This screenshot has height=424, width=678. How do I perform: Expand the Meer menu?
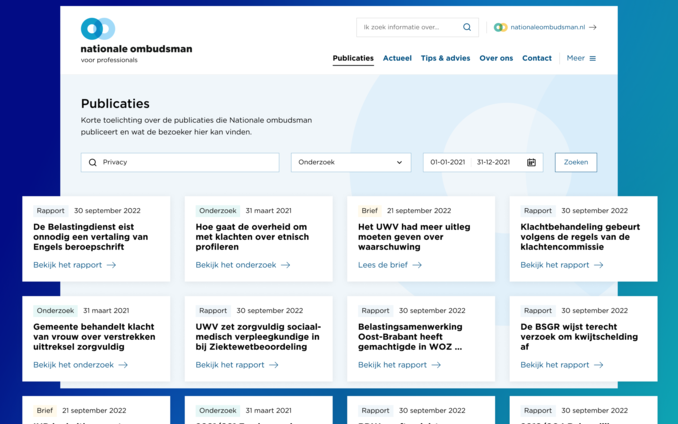581,58
